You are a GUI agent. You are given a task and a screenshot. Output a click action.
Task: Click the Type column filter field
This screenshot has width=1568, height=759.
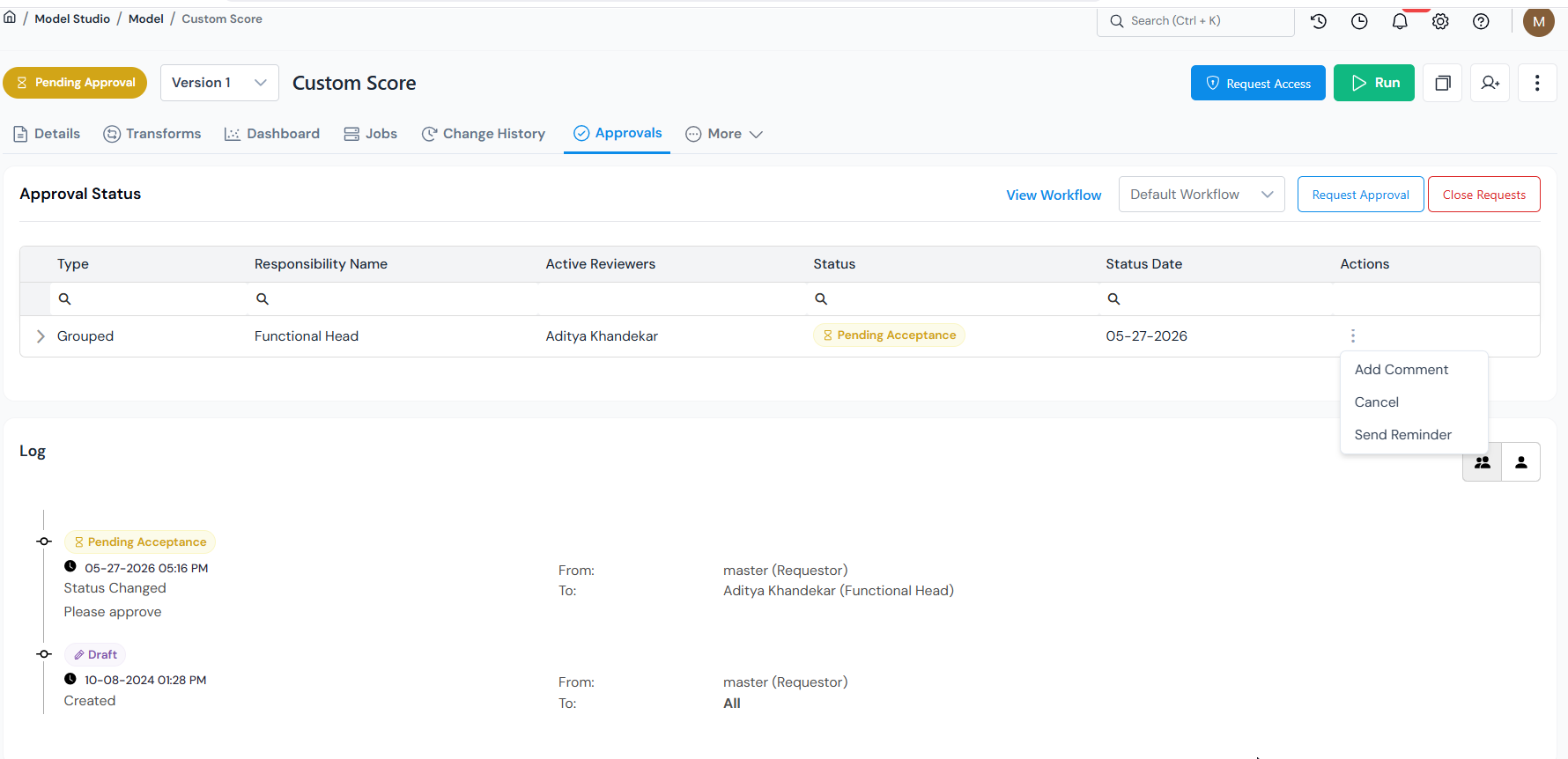click(148, 299)
